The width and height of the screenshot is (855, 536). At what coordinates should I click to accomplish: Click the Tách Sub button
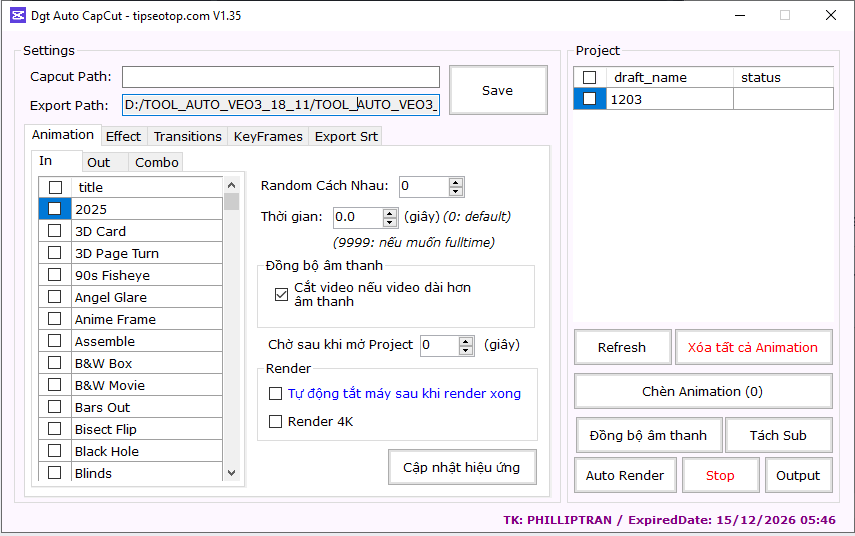[x=778, y=435]
